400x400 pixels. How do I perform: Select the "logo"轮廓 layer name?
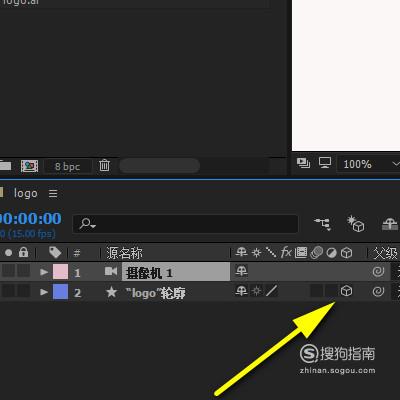pos(155,293)
